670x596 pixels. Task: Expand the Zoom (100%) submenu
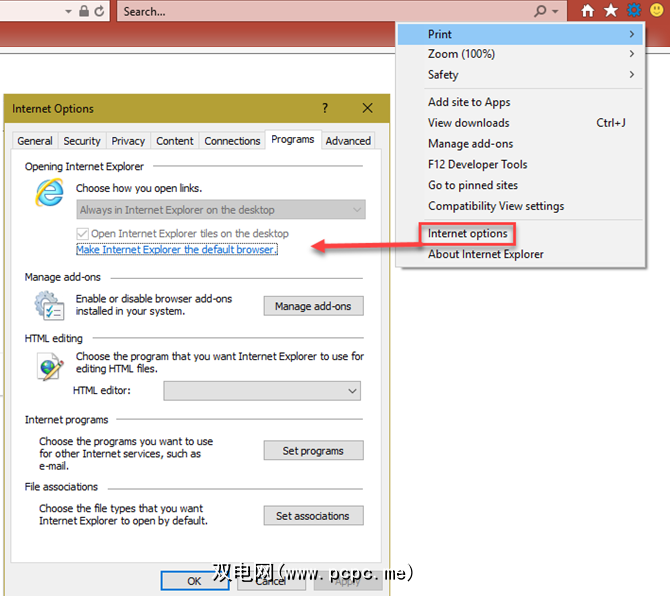click(x=520, y=54)
